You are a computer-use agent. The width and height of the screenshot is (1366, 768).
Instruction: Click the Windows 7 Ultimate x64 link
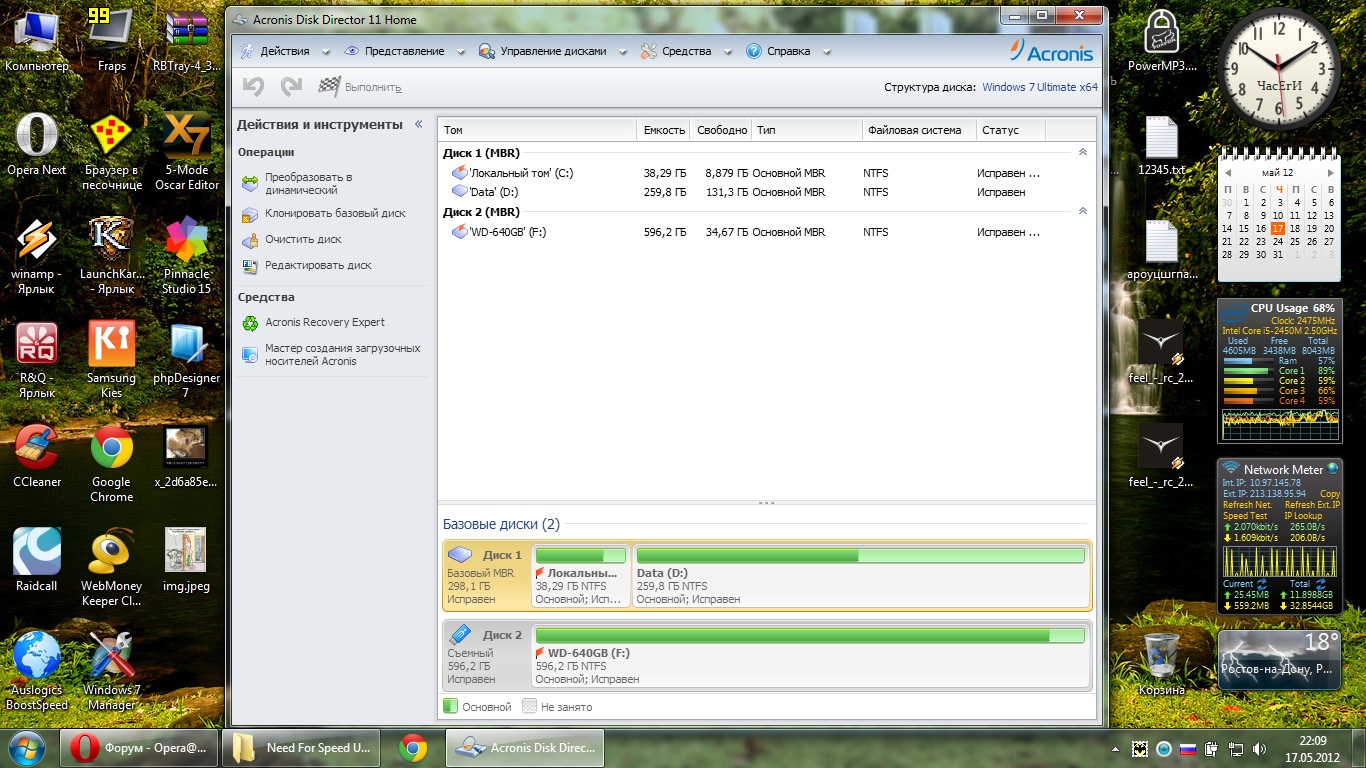[x=1039, y=87]
